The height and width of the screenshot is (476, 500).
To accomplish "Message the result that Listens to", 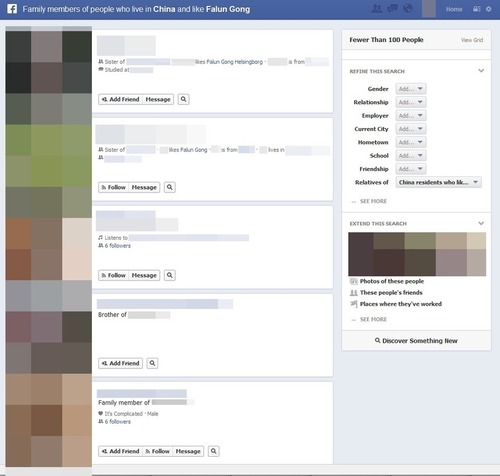I will coord(144,275).
